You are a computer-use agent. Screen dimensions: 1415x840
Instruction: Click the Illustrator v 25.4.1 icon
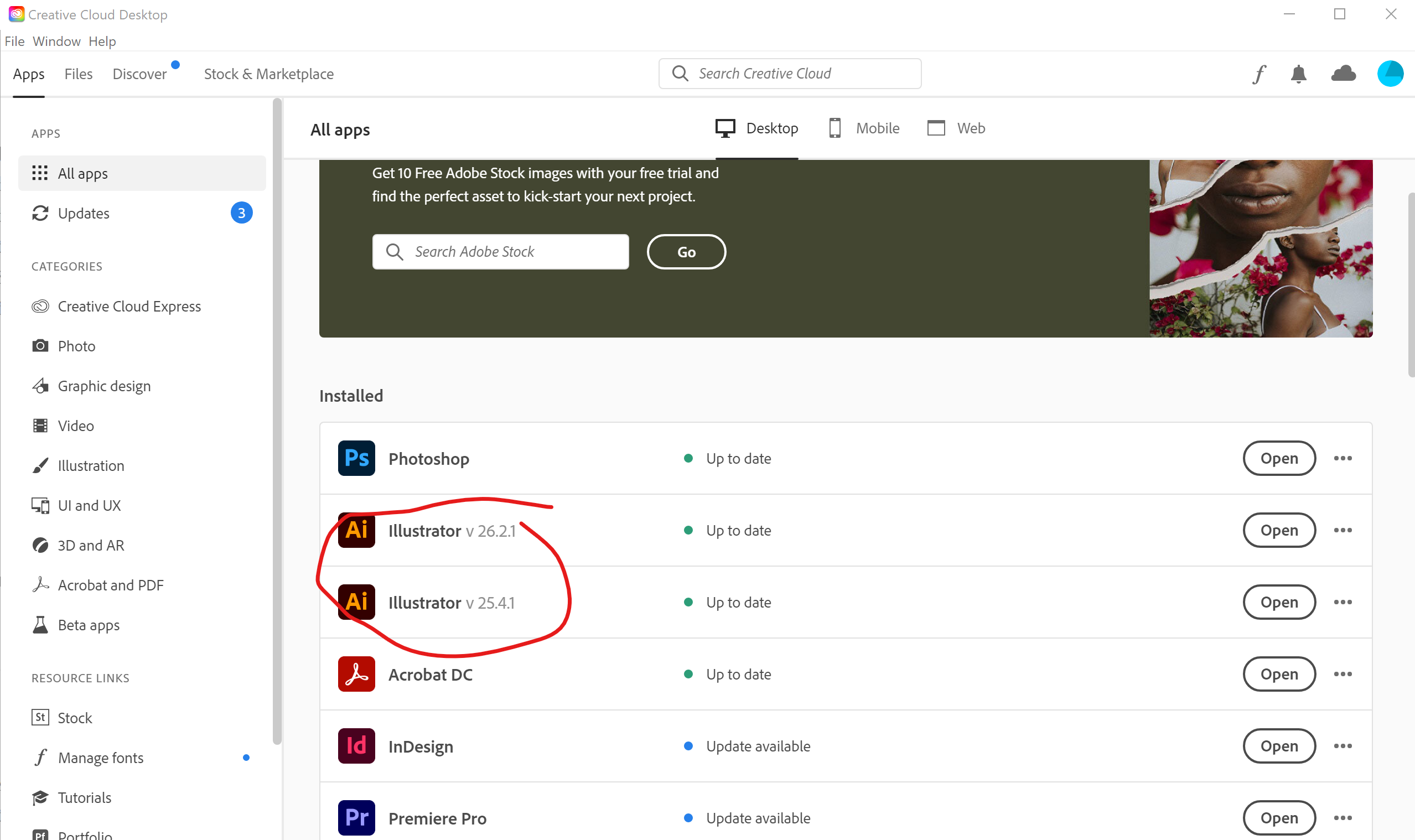(356, 602)
